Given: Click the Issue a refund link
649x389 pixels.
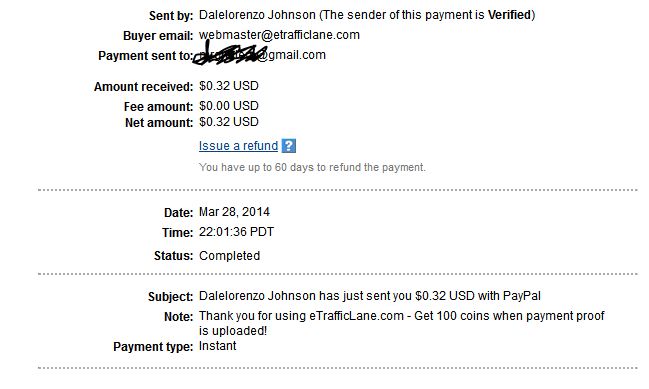Looking at the screenshot, I should tap(238, 146).
